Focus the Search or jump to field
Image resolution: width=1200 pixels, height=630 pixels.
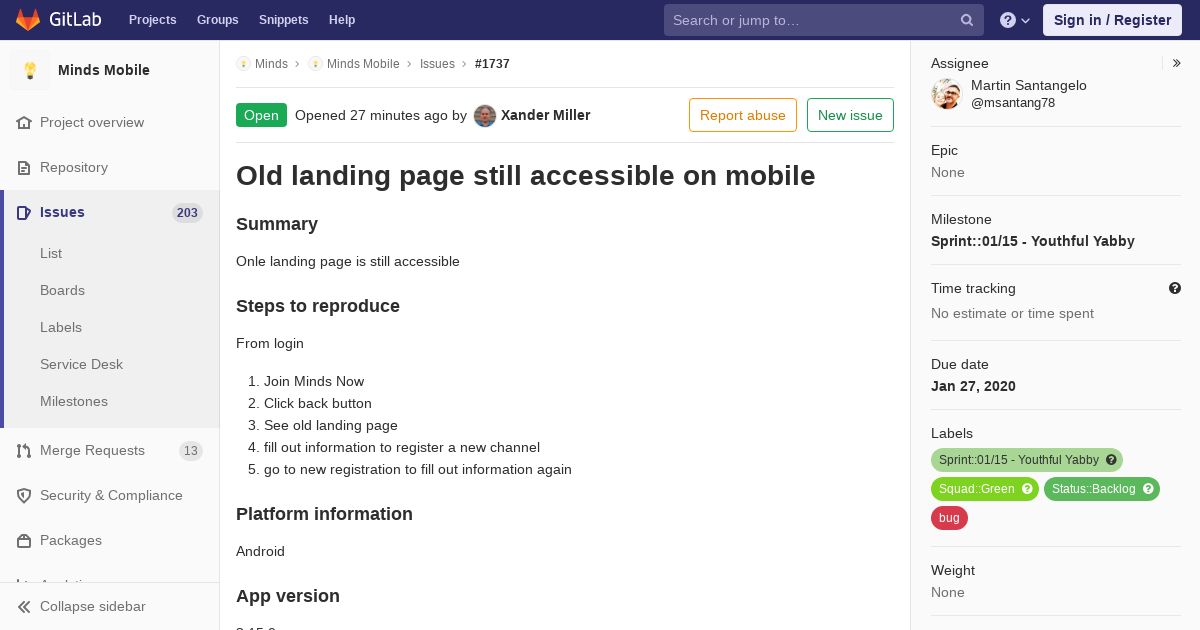pyautogui.click(x=823, y=20)
